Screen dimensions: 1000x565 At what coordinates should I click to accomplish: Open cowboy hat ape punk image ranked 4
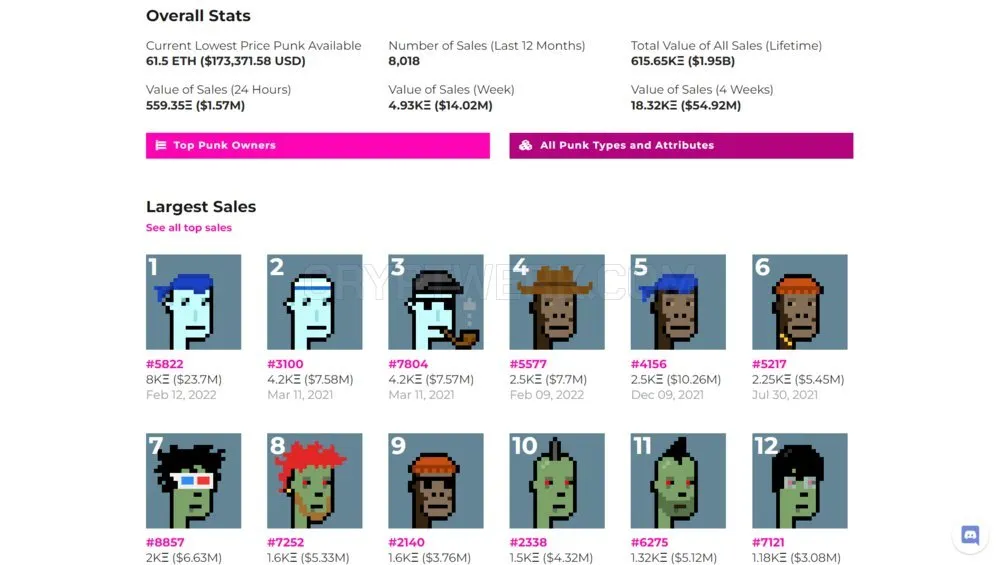click(557, 302)
